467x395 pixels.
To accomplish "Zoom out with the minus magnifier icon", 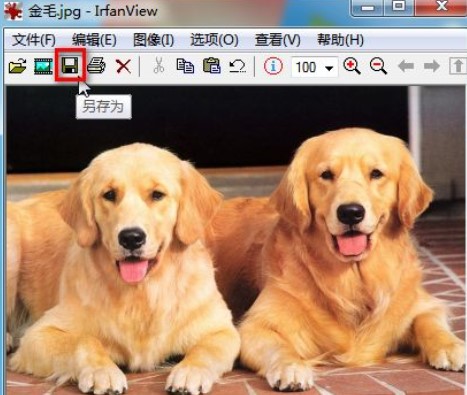I will coord(378,66).
